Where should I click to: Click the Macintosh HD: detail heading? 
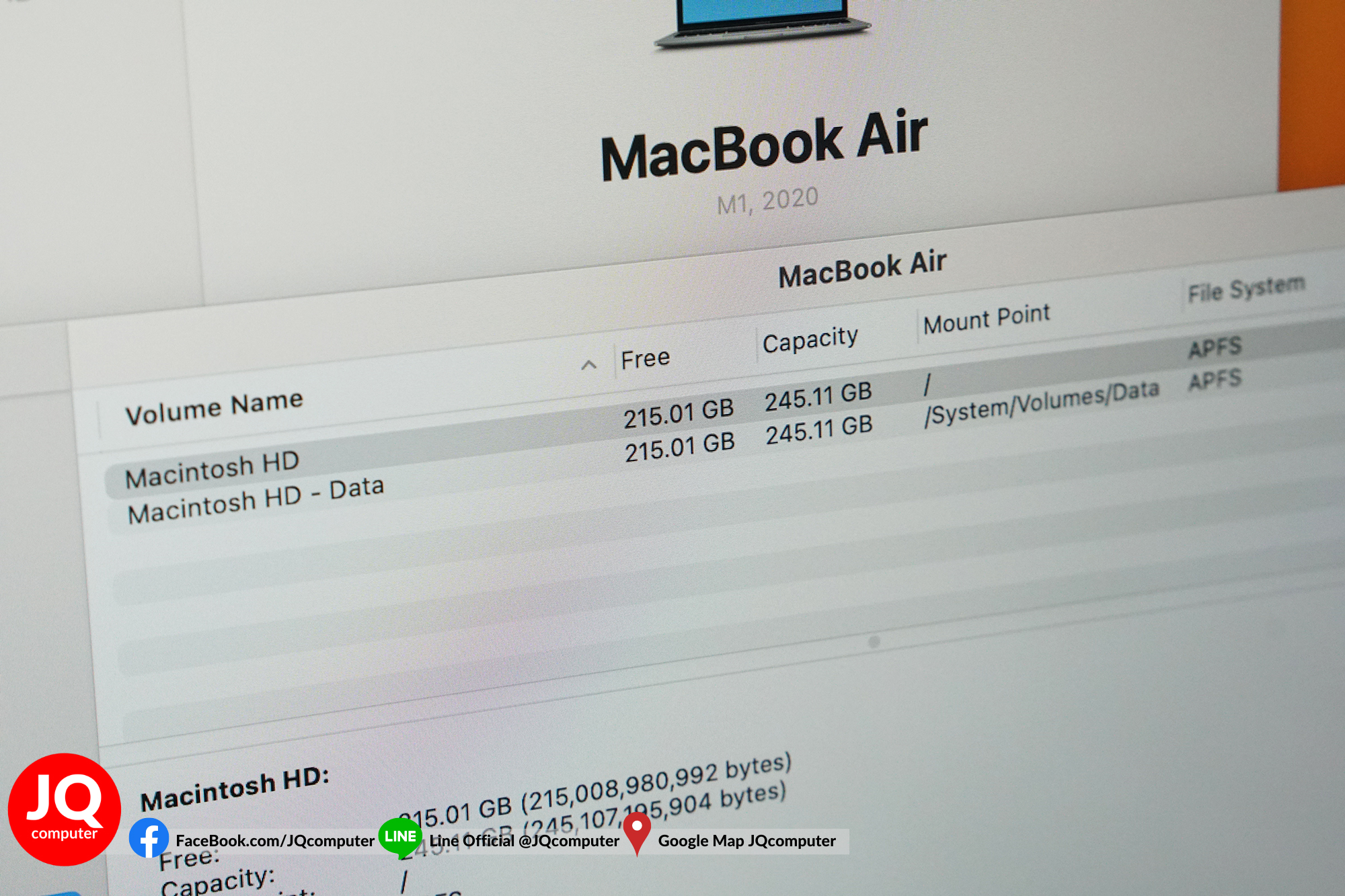point(235,789)
